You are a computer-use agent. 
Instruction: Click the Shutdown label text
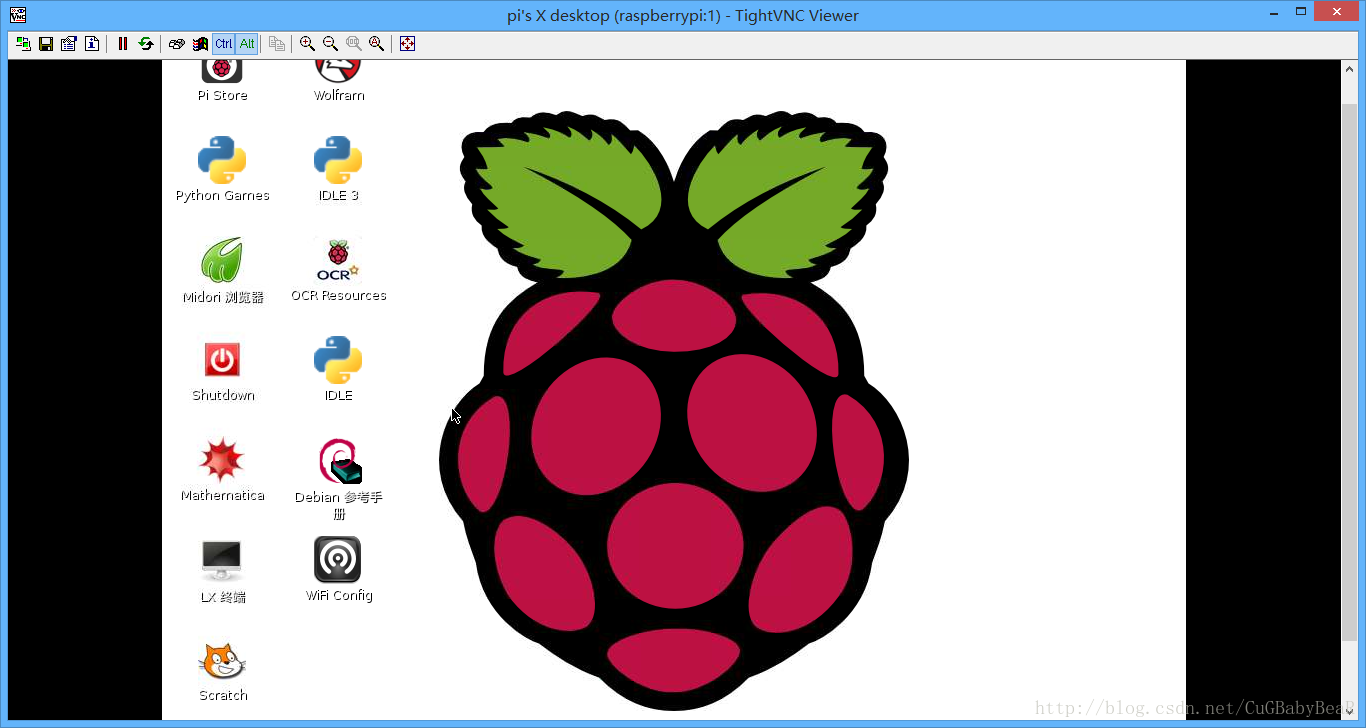(x=223, y=395)
